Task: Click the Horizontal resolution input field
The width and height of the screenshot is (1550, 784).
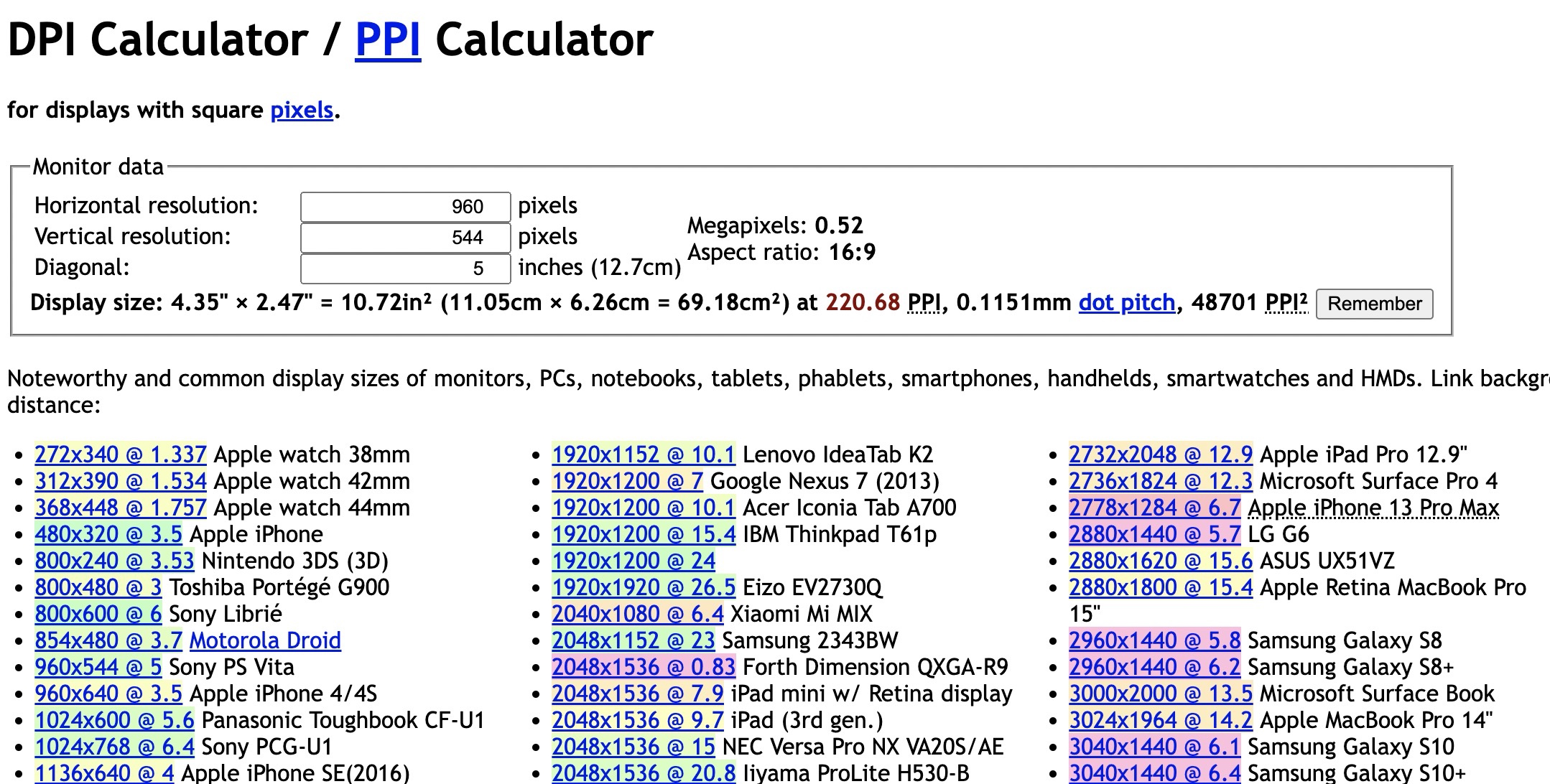Action: point(405,207)
